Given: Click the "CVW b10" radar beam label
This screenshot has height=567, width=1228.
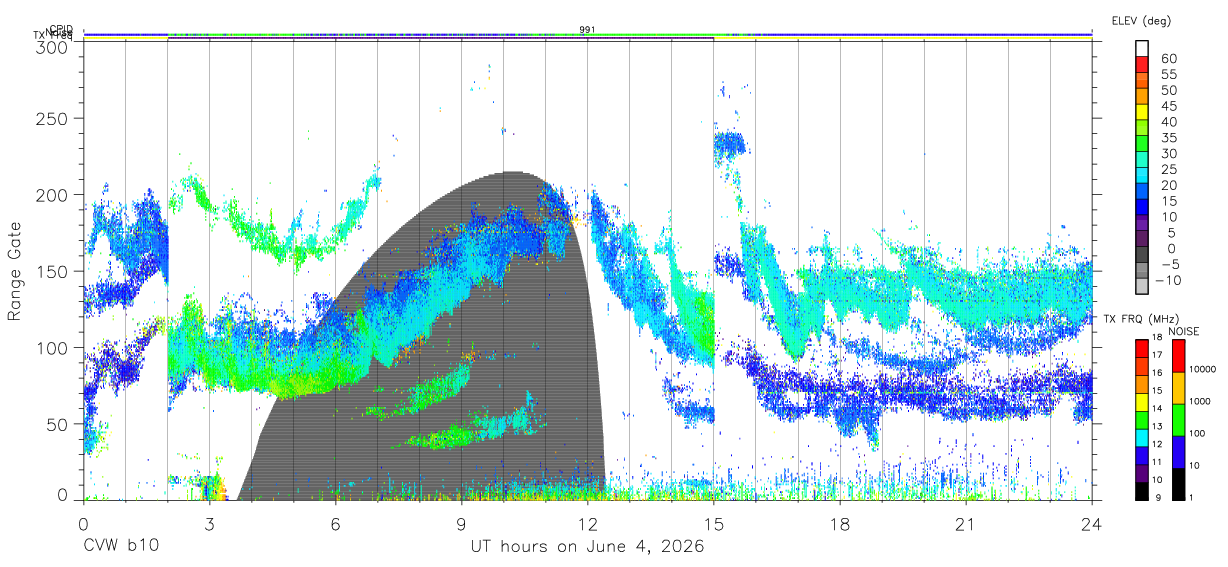Looking at the screenshot, I should tap(121, 547).
